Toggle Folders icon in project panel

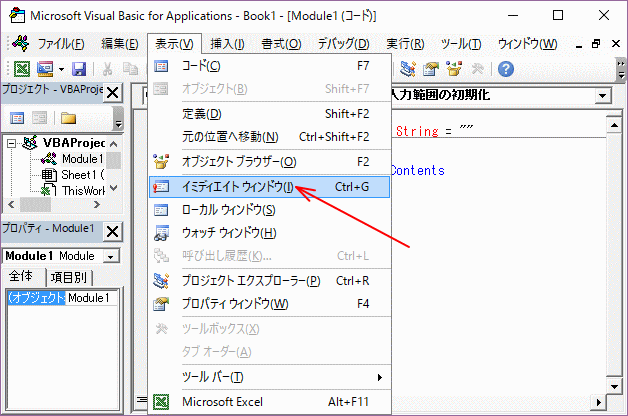click(x=68, y=118)
